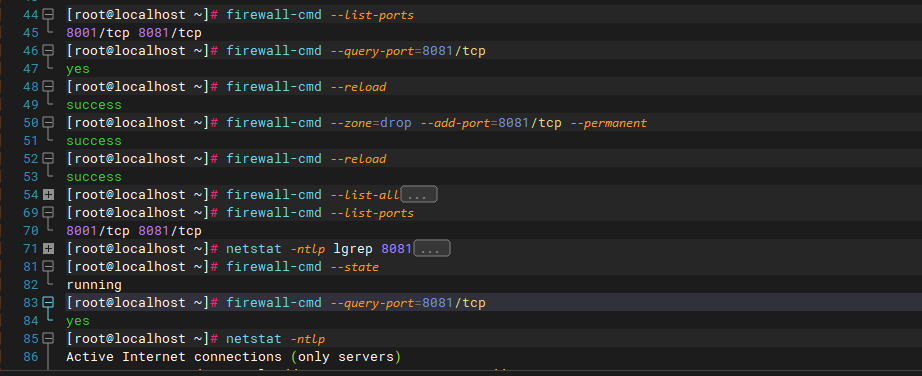Click the '8001/tcp 8081/tcp' output on line 70

(x=134, y=231)
